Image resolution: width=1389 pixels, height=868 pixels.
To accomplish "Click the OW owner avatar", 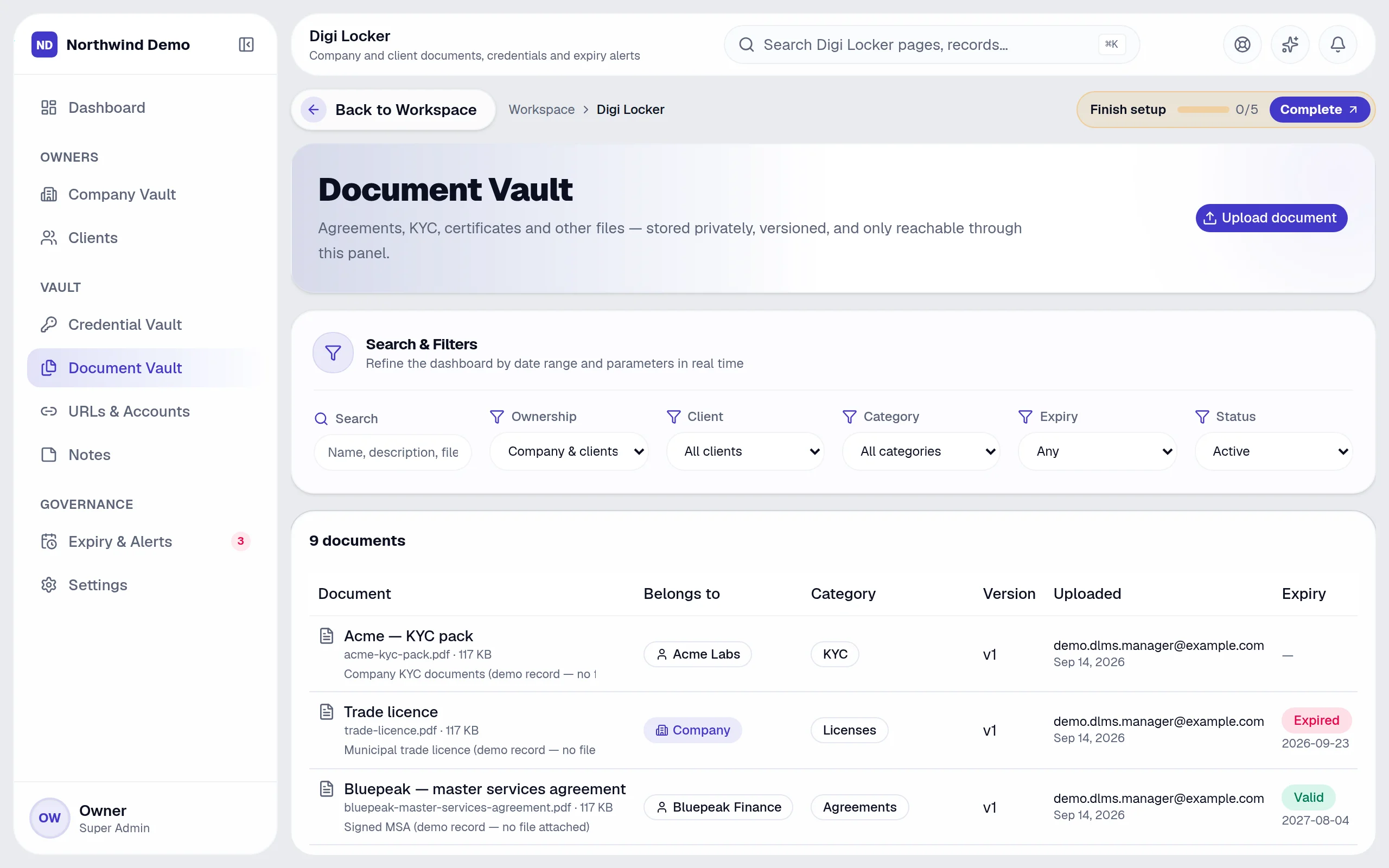I will point(49,818).
